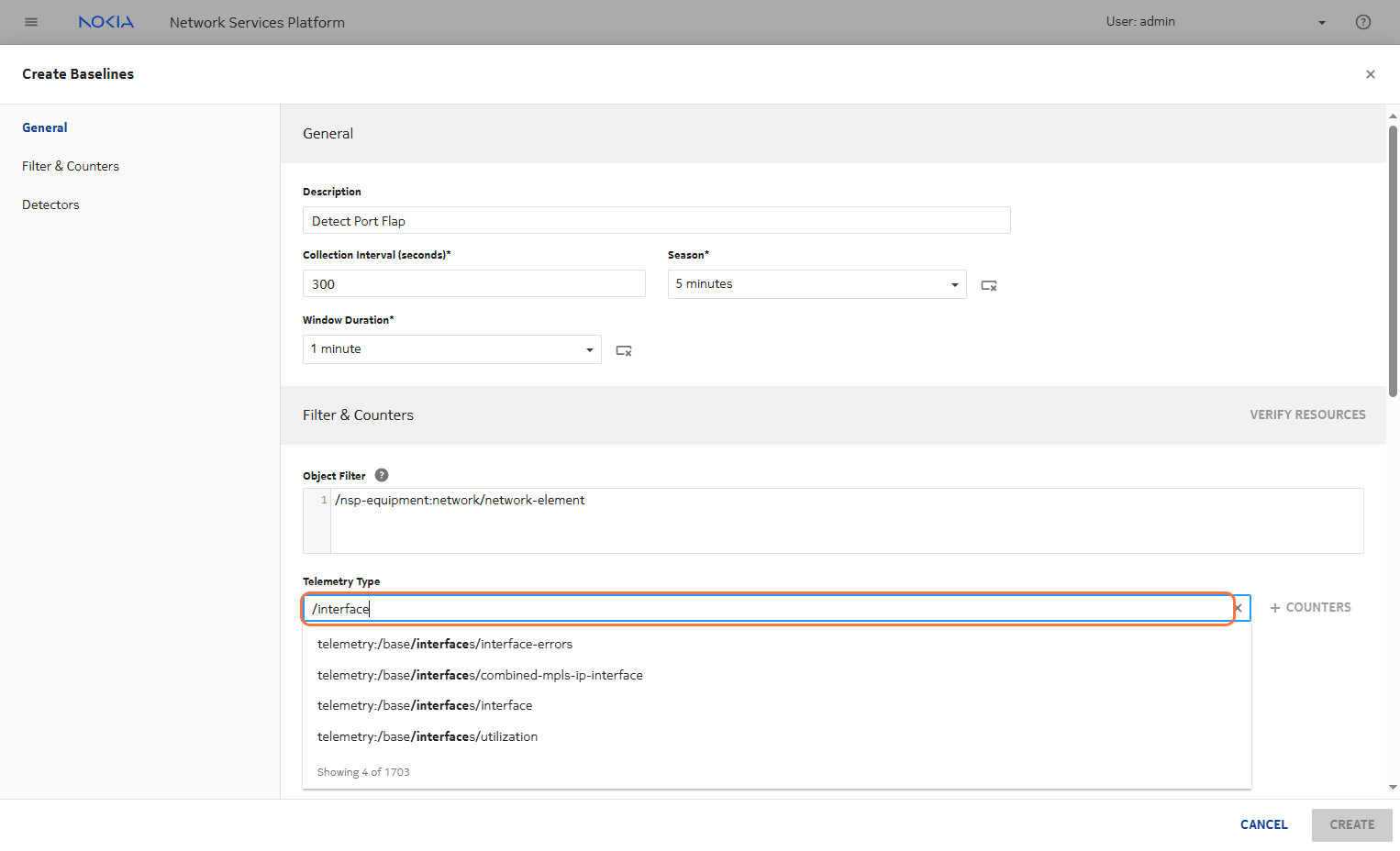
Task: Select the General section
Action: point(45,127)
